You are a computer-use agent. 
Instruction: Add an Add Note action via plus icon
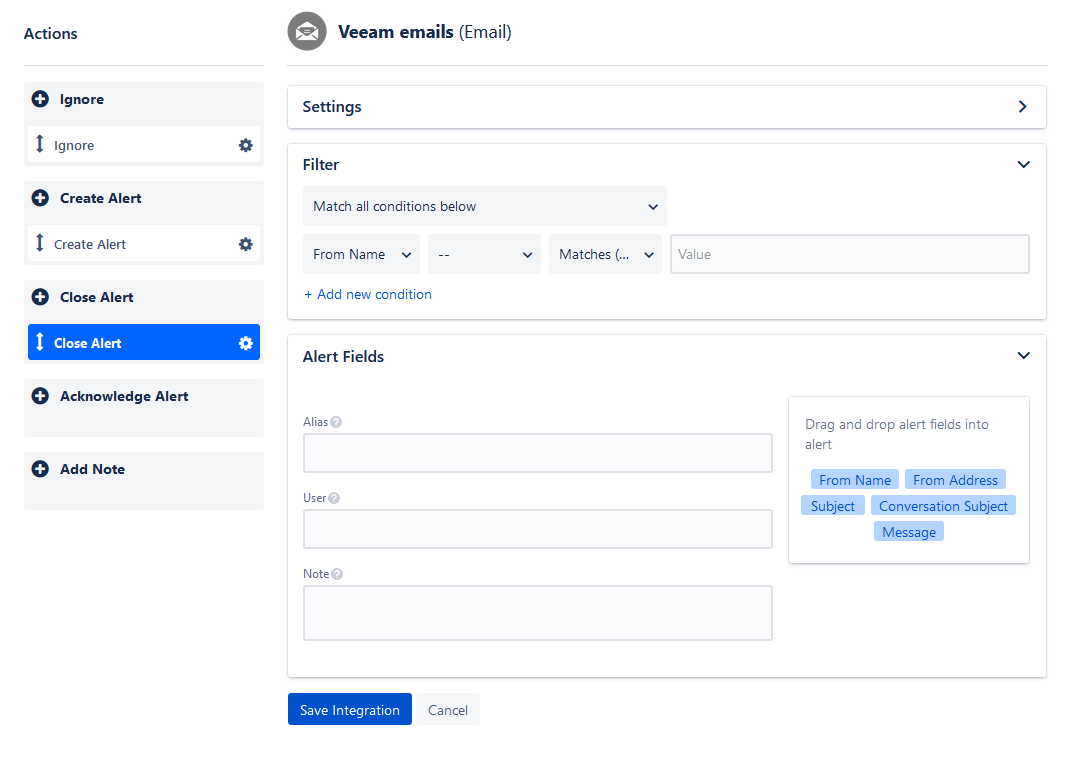[40, 469]
